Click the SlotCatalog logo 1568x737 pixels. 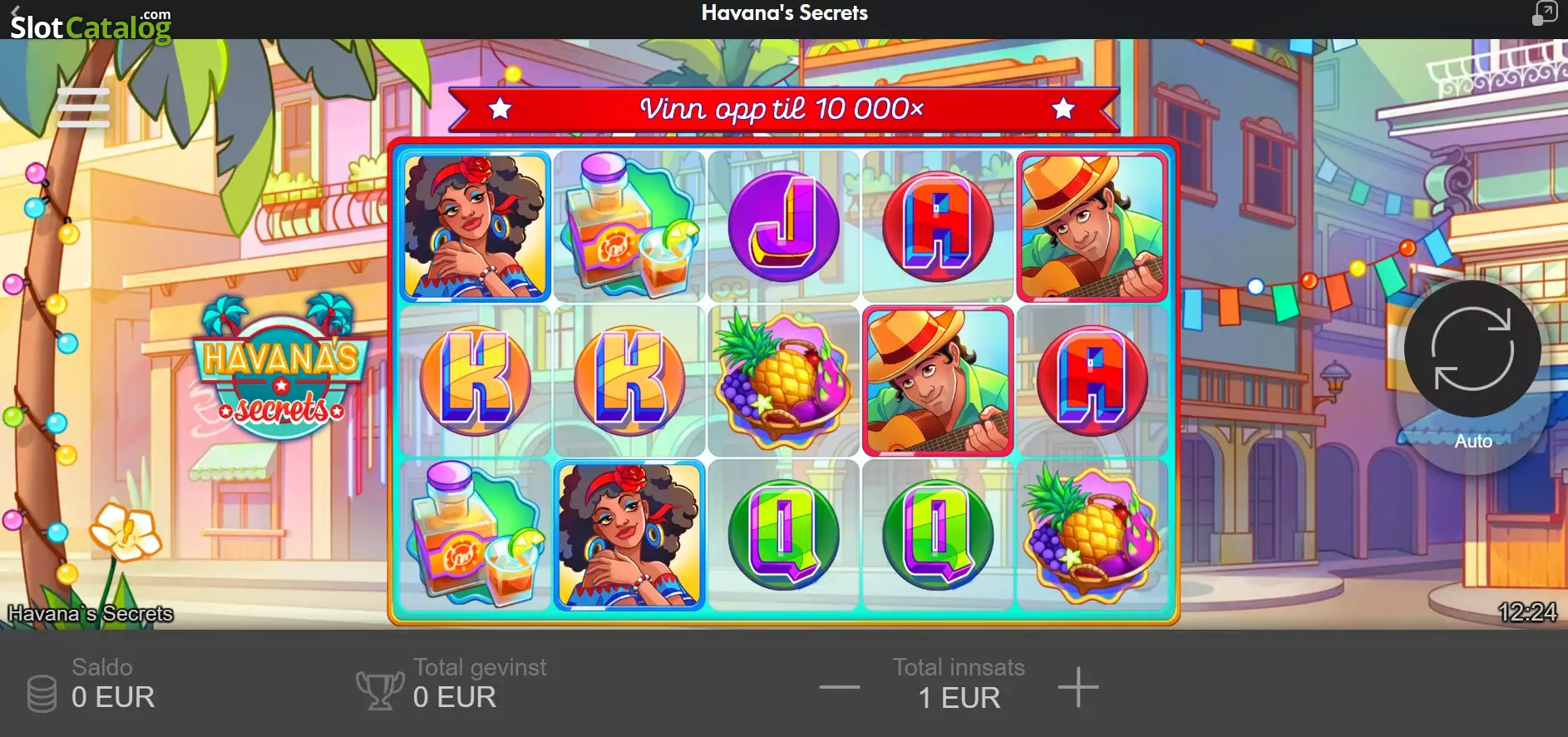tap(91, 23)
